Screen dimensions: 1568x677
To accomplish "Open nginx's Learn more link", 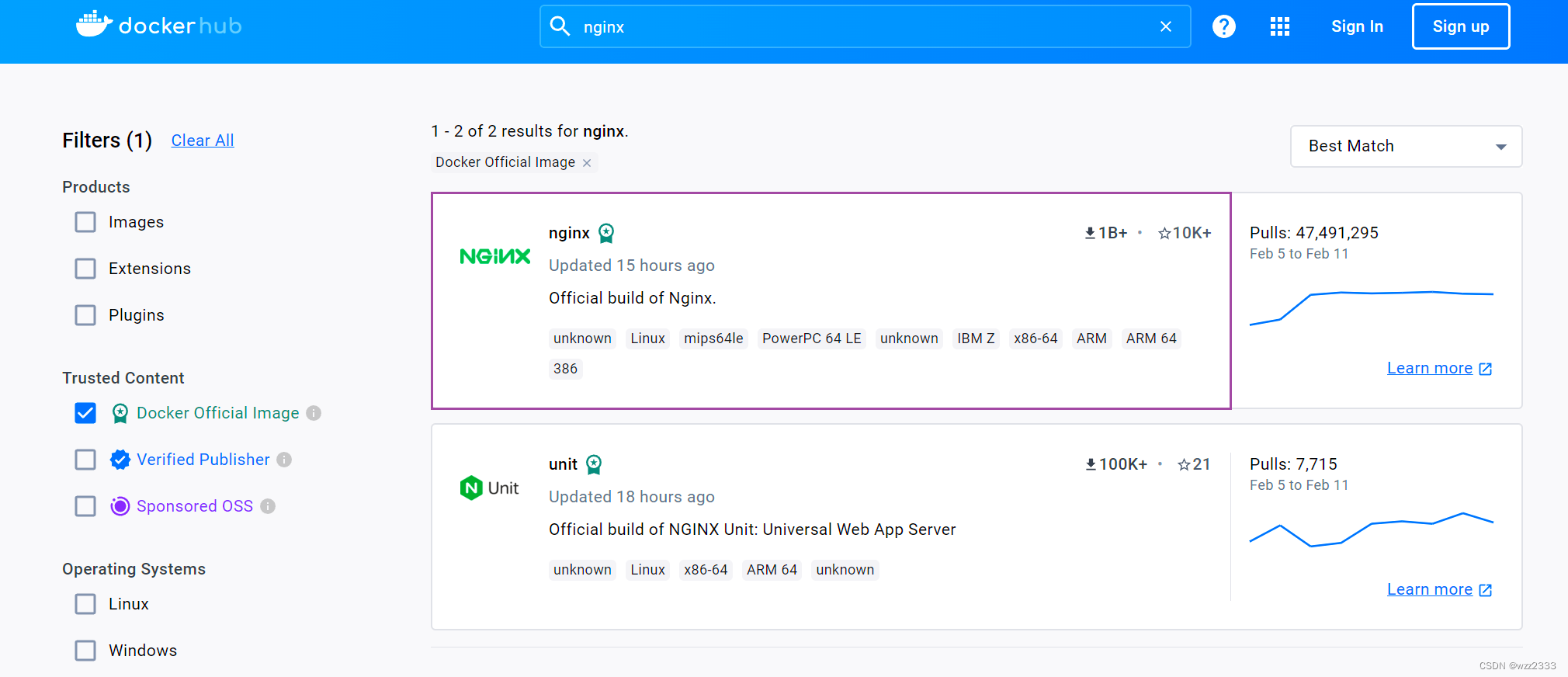I will [x=1439, y=368].
